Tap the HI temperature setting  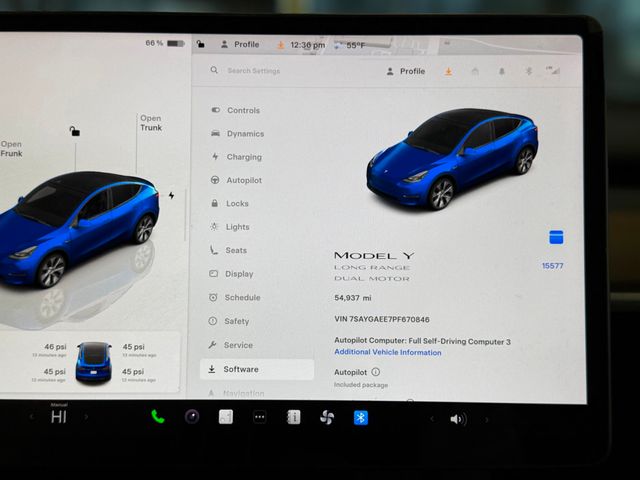point(59,417)
